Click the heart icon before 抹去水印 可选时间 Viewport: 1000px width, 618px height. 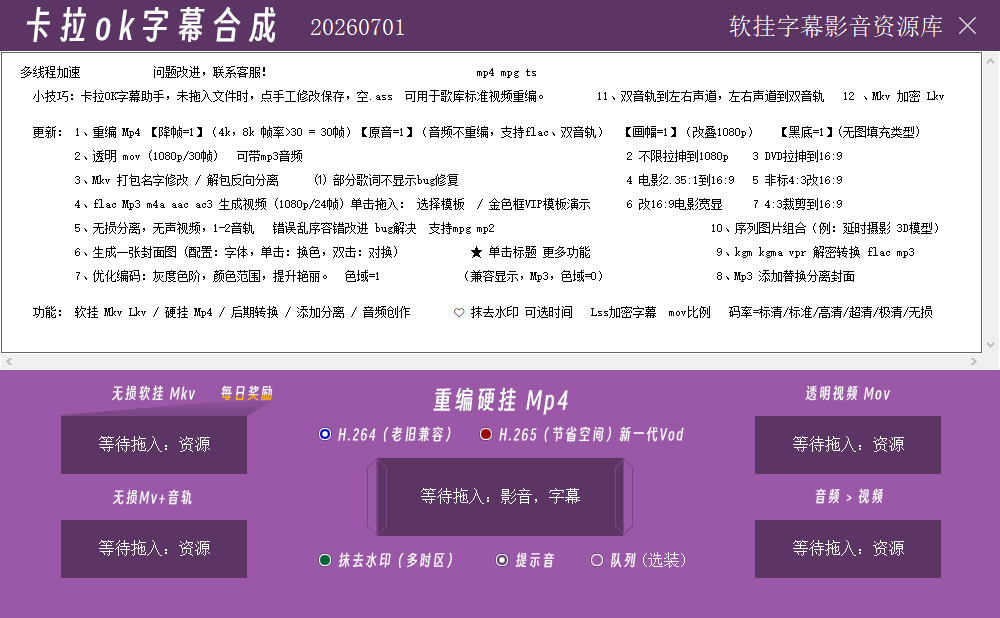(x=459, y=313)
